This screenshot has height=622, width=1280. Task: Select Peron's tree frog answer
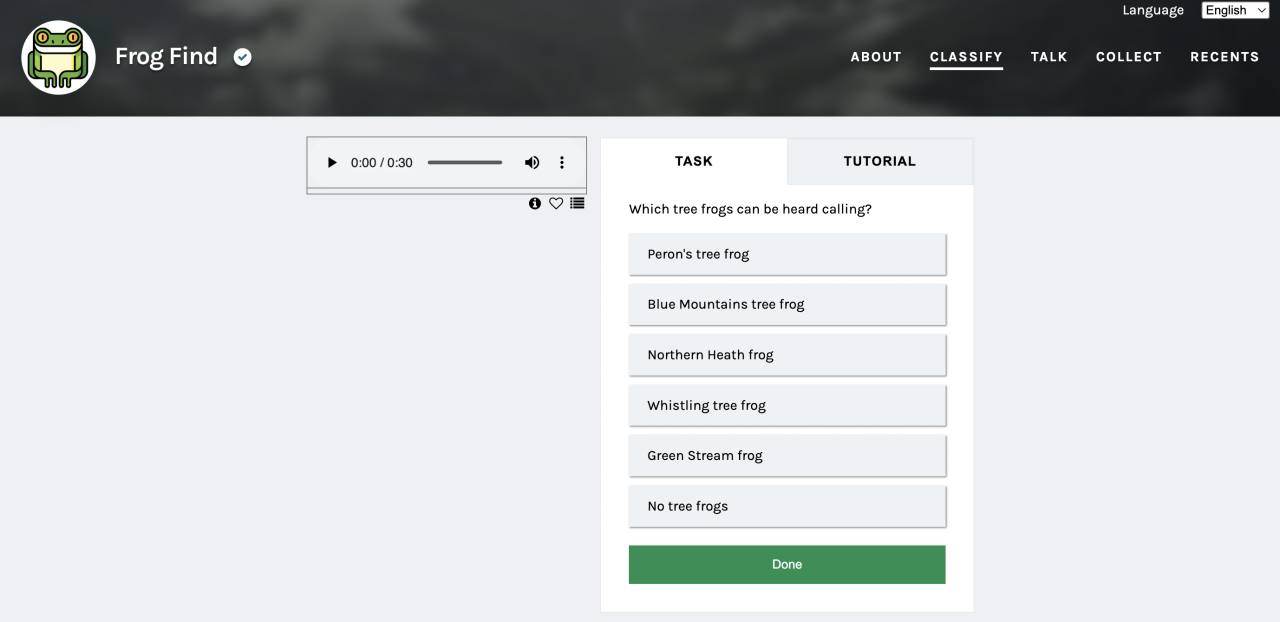pyautogui.click(x=787, y=254)
